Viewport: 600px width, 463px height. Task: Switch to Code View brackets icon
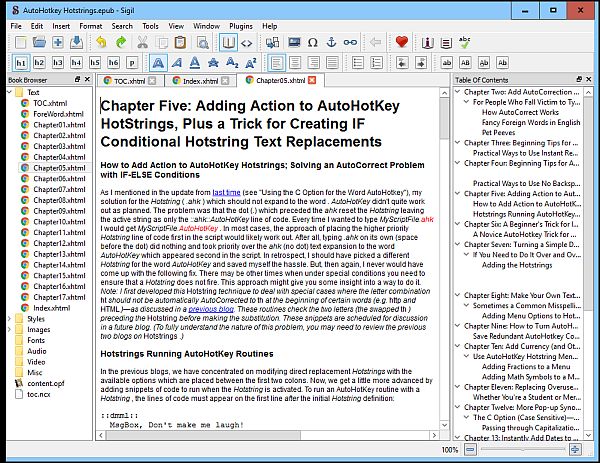click(246, 43)
